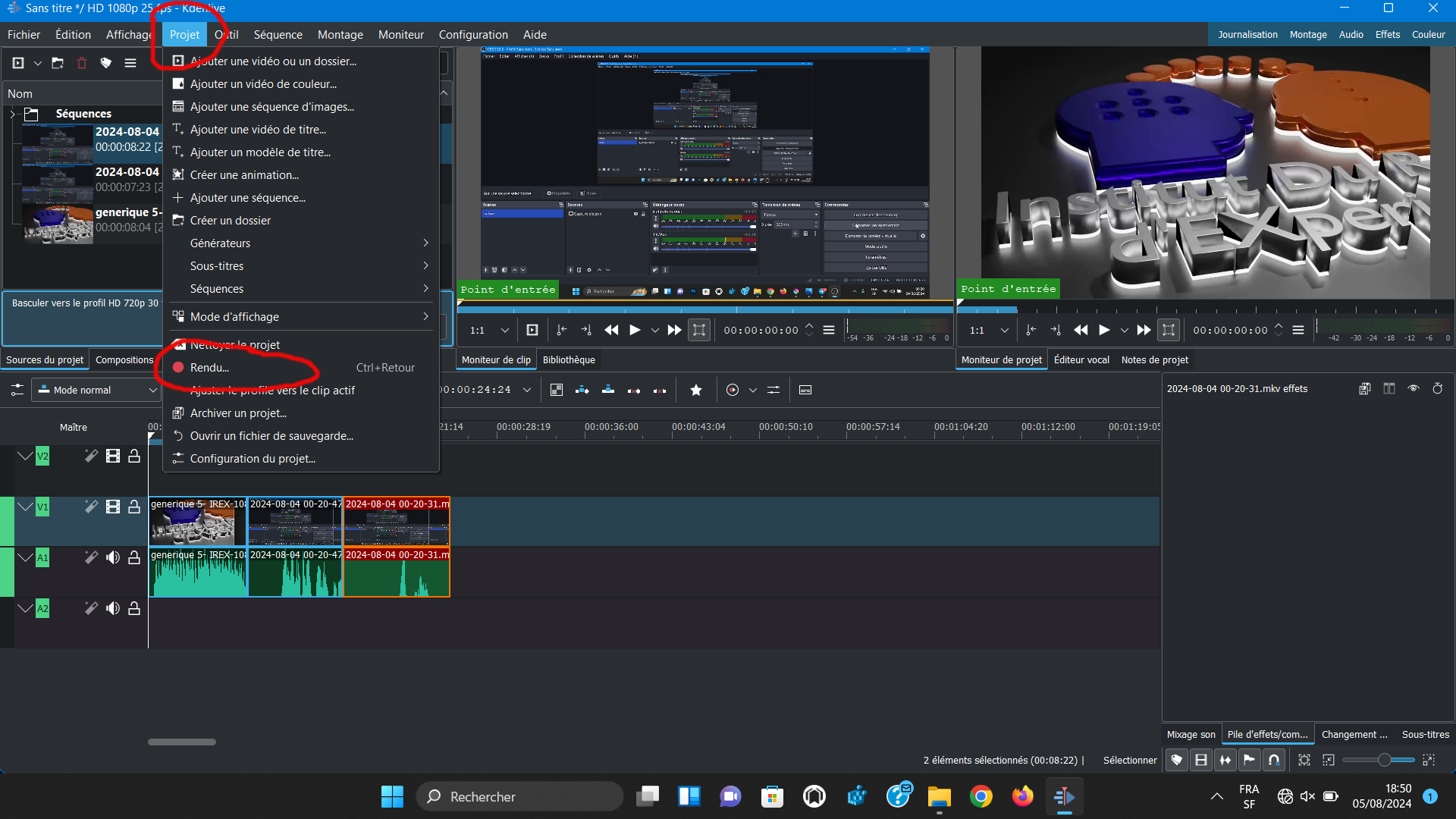Click clip monitor set zone-in icon
Viewport: 1456px width, 819px height.
pos(562,330)
